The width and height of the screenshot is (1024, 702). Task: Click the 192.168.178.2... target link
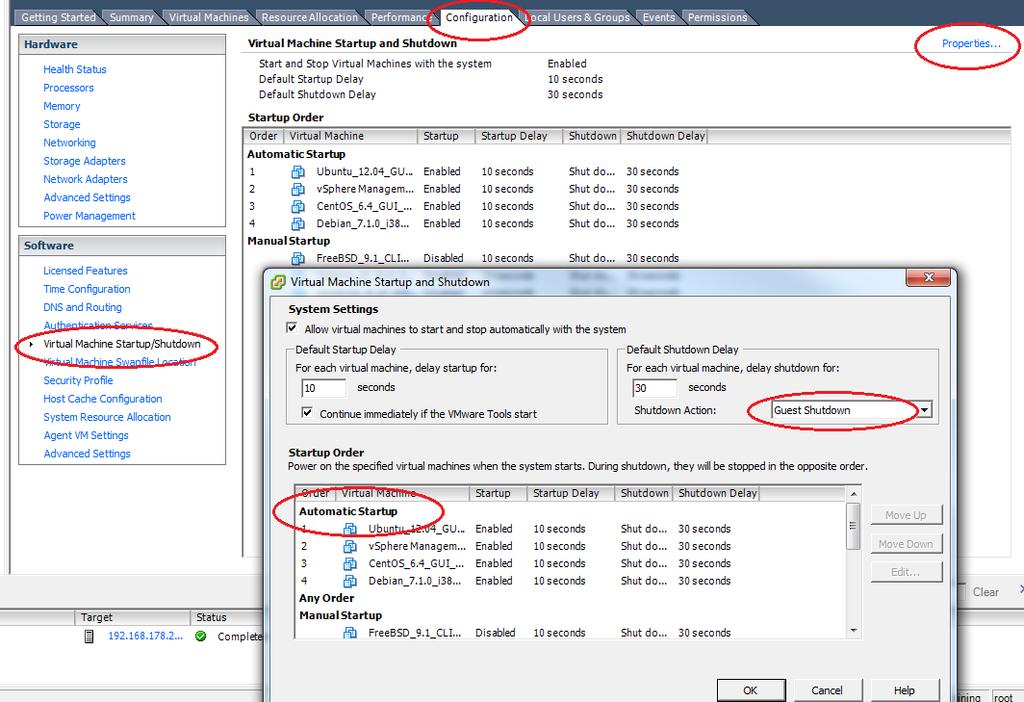click(146, 636)
